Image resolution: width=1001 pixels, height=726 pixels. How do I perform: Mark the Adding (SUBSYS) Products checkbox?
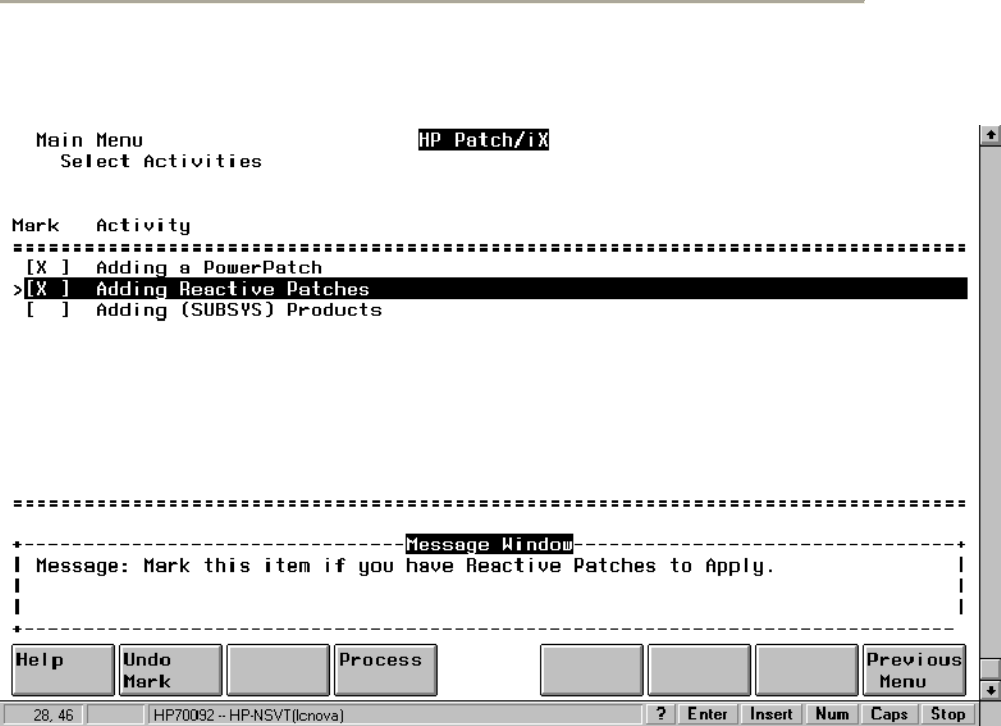(47, 310)
